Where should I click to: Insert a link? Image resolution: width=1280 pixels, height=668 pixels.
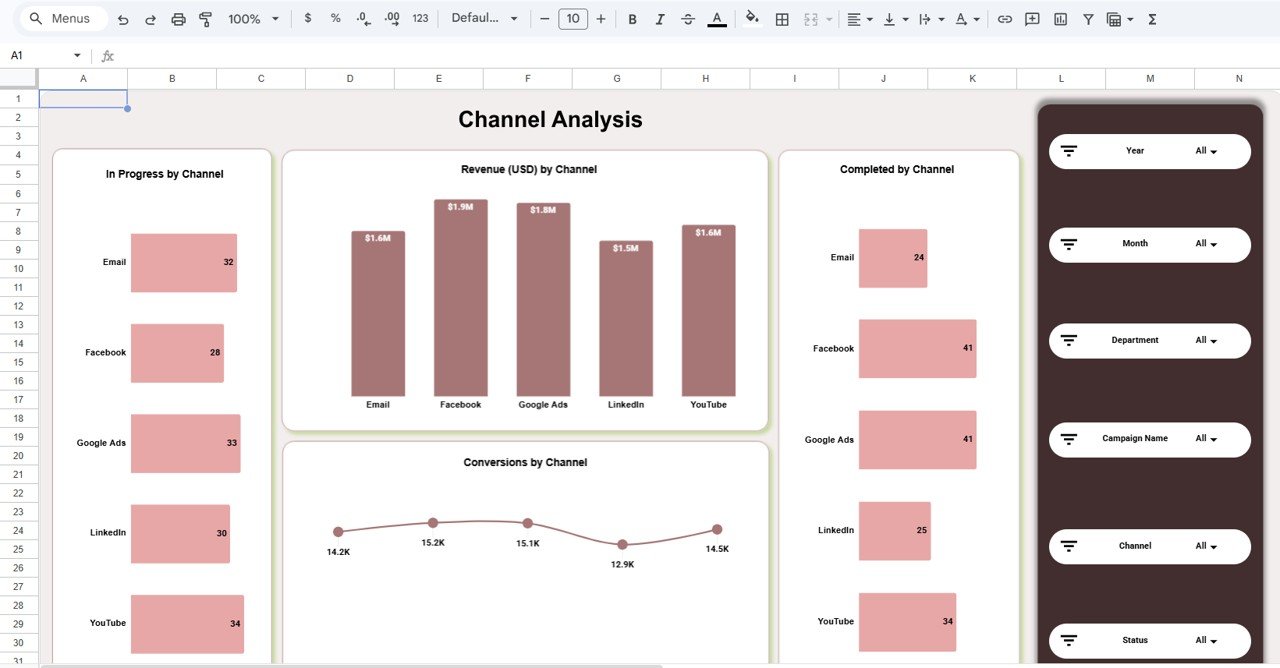coord(1005,18)
